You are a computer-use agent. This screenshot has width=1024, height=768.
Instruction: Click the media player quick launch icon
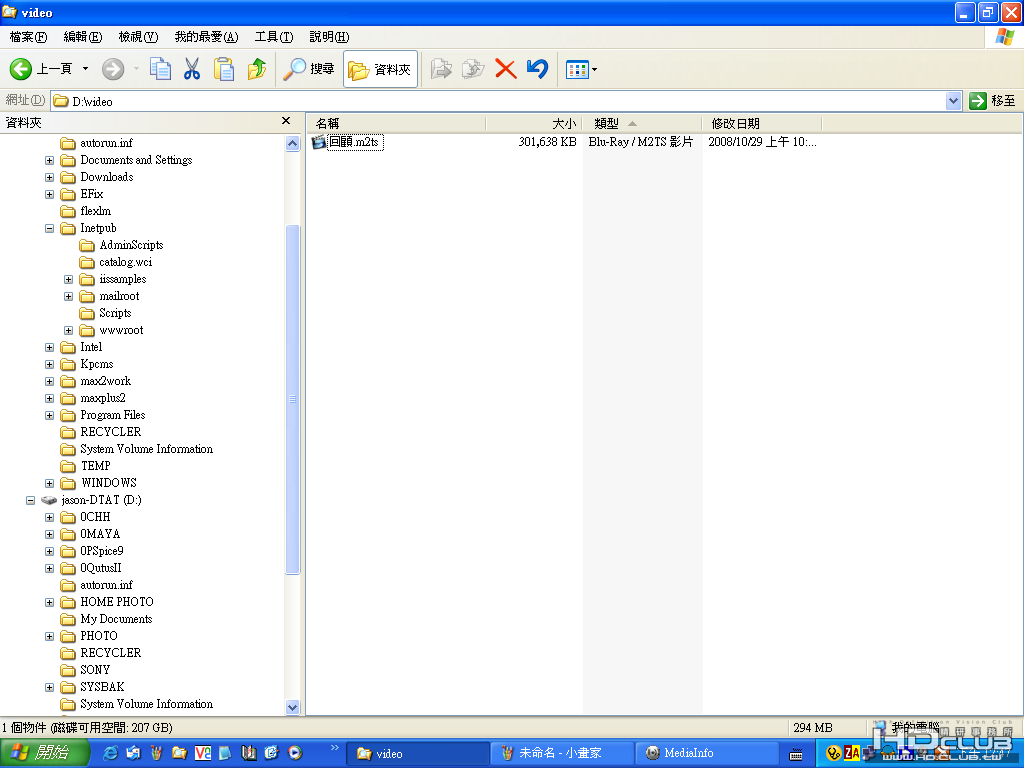coord(295,752)
